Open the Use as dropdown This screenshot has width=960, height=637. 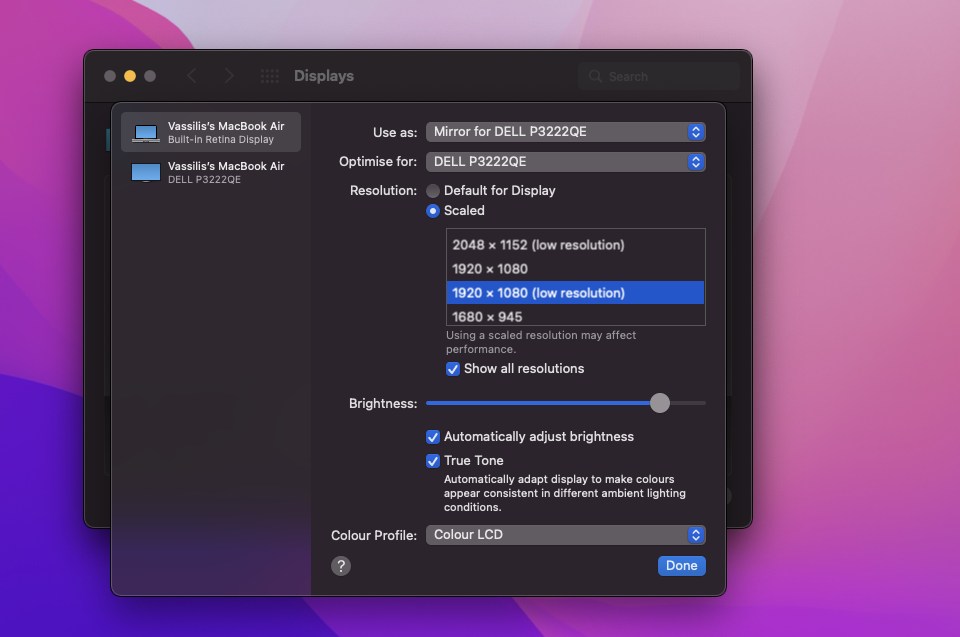[x=566, y=132]
